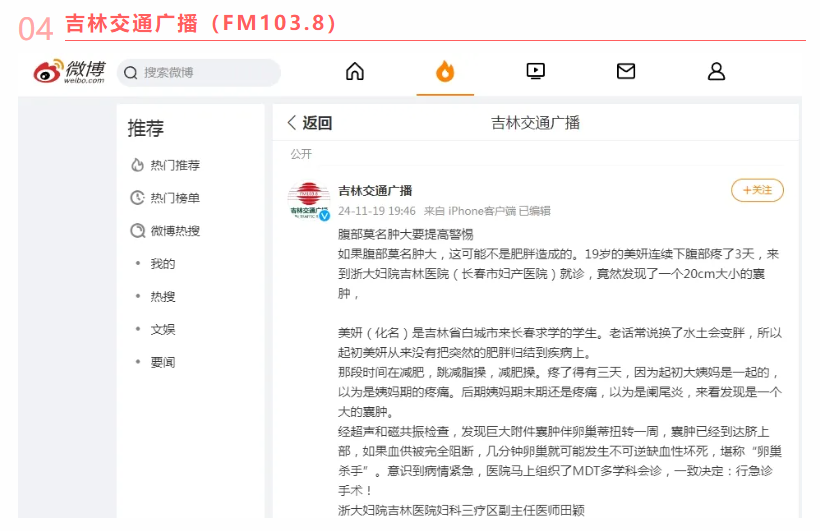Click the search magnifier icon

[131, 73]
